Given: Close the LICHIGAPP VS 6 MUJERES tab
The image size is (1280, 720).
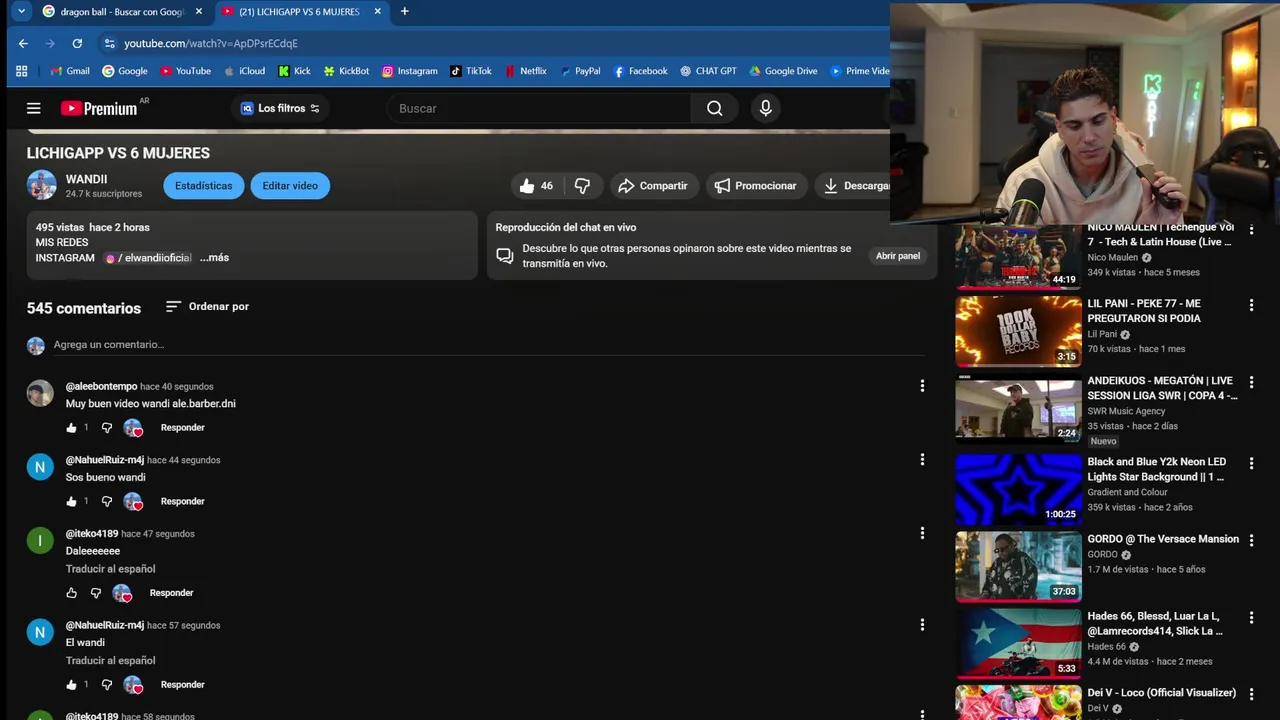Looking at the screenshot, I should click(377, 12).
